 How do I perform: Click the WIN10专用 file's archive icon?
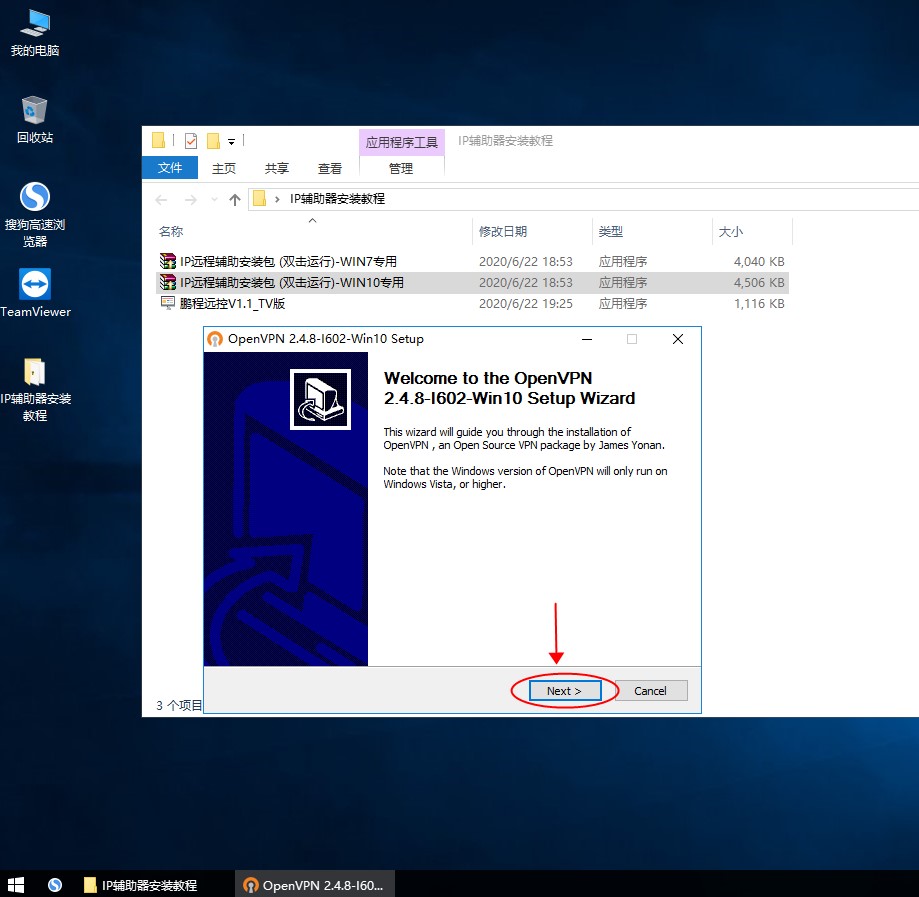[168, 282]
